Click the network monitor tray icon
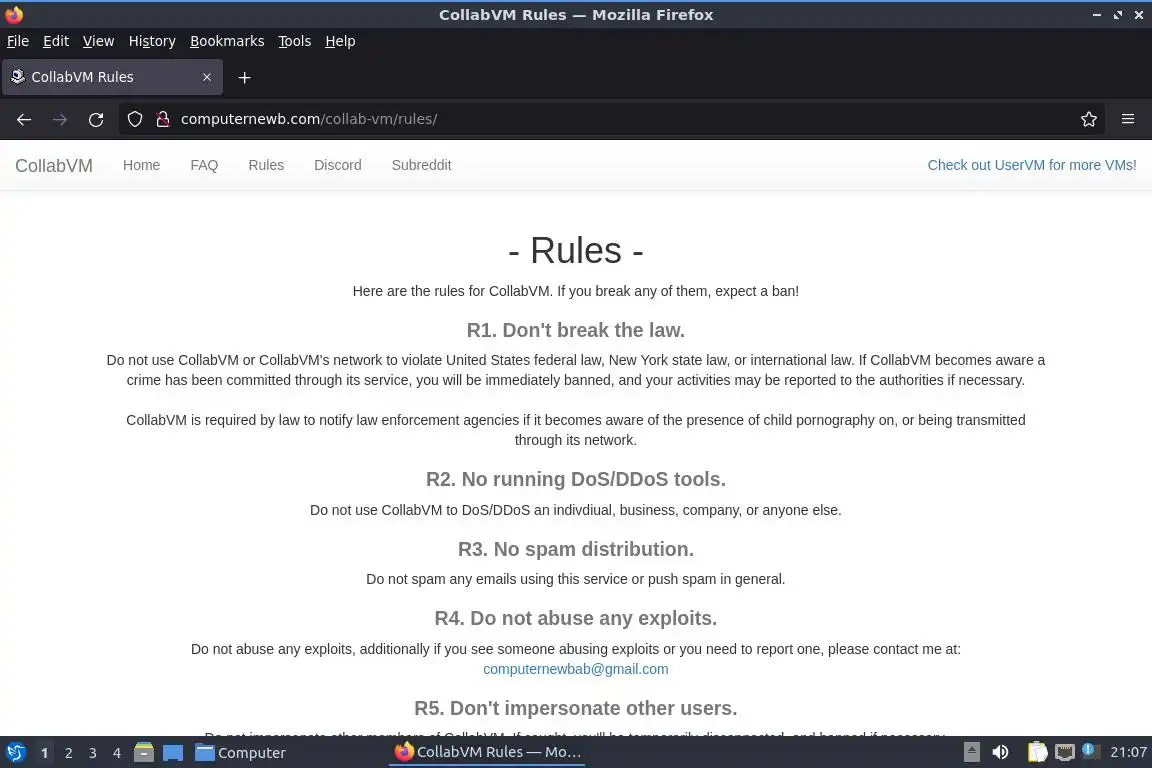The width and height of the screenshot is (1152, 768). tap(1065, 752)
